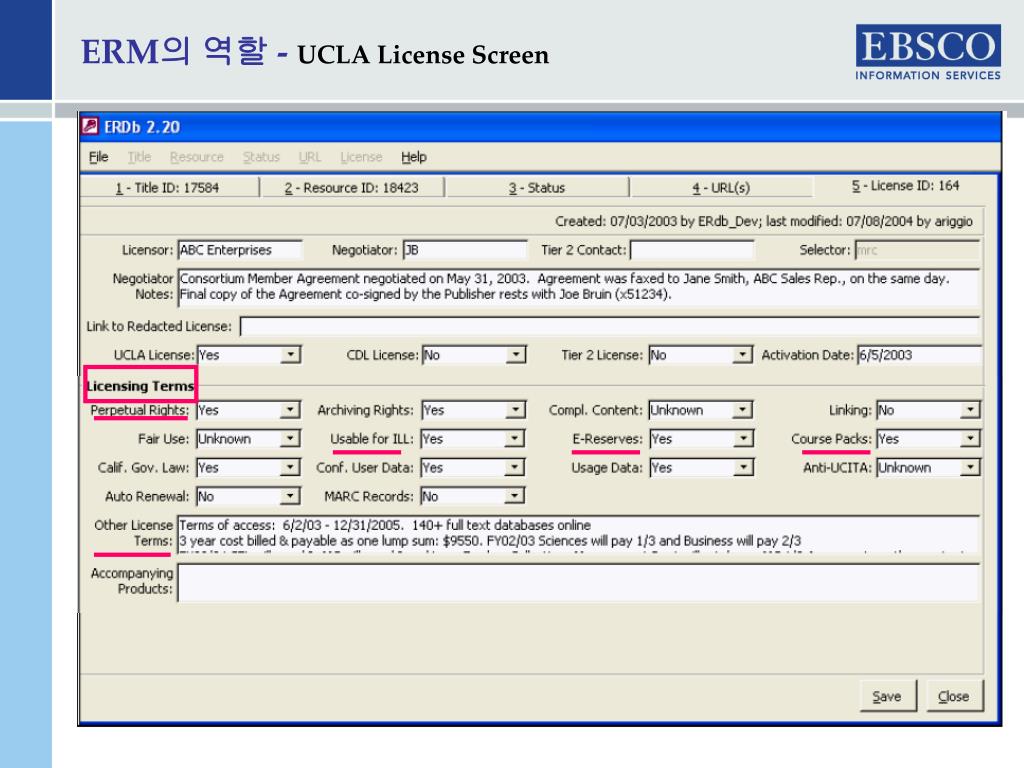Screen dimensions: 1024x768
Task: Expand the Usage Data dropdown
Action: point(743,467)
